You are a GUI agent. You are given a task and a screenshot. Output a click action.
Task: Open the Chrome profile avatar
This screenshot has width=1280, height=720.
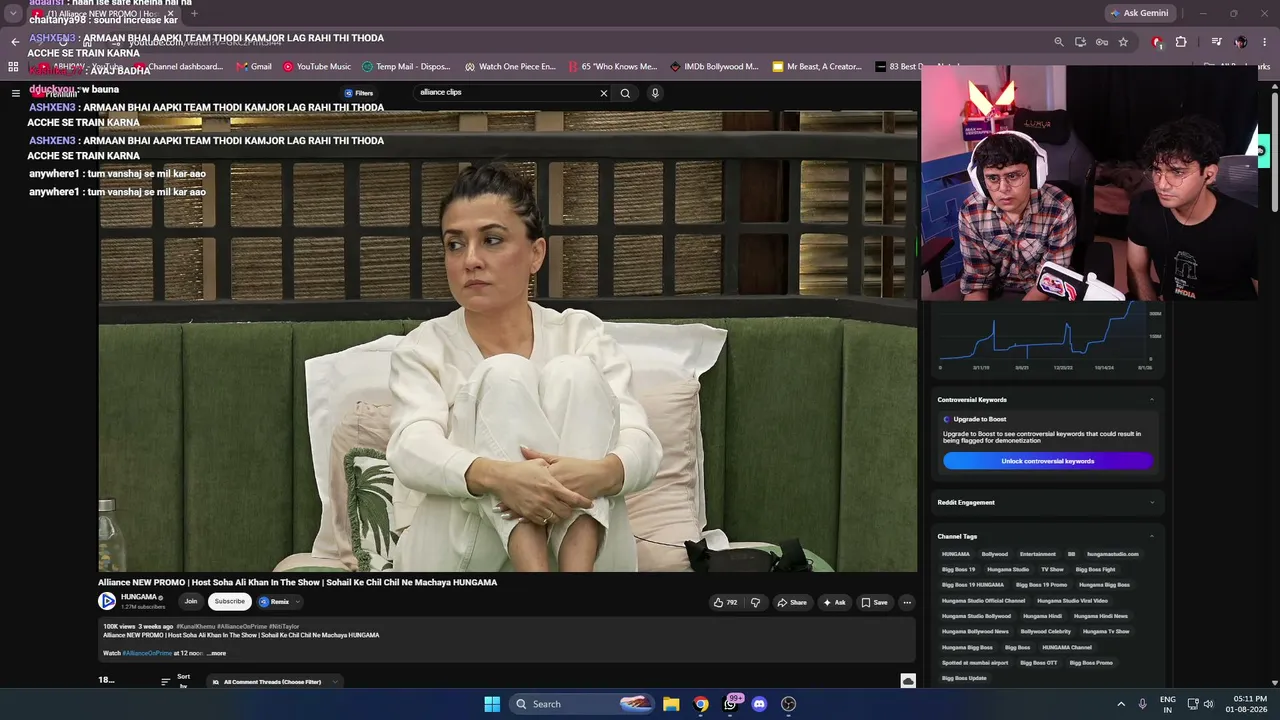(1241, 42)
